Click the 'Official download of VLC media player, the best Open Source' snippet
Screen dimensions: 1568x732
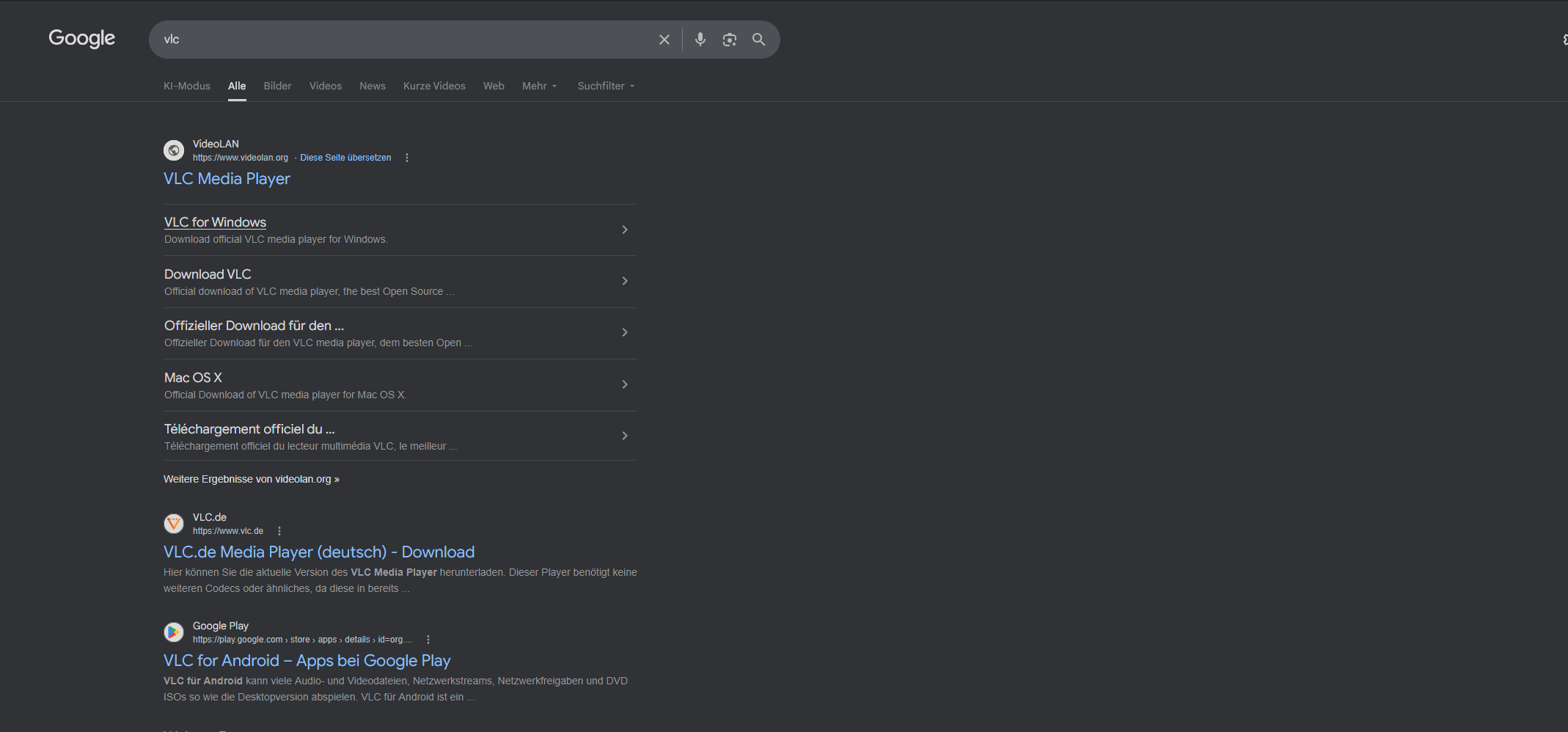[x=309, y=292]
